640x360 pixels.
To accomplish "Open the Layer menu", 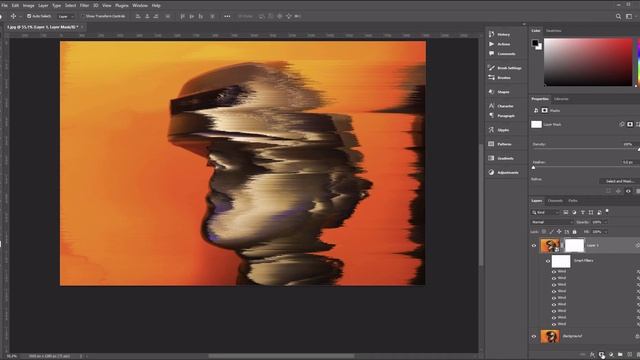I will point(43,6).
